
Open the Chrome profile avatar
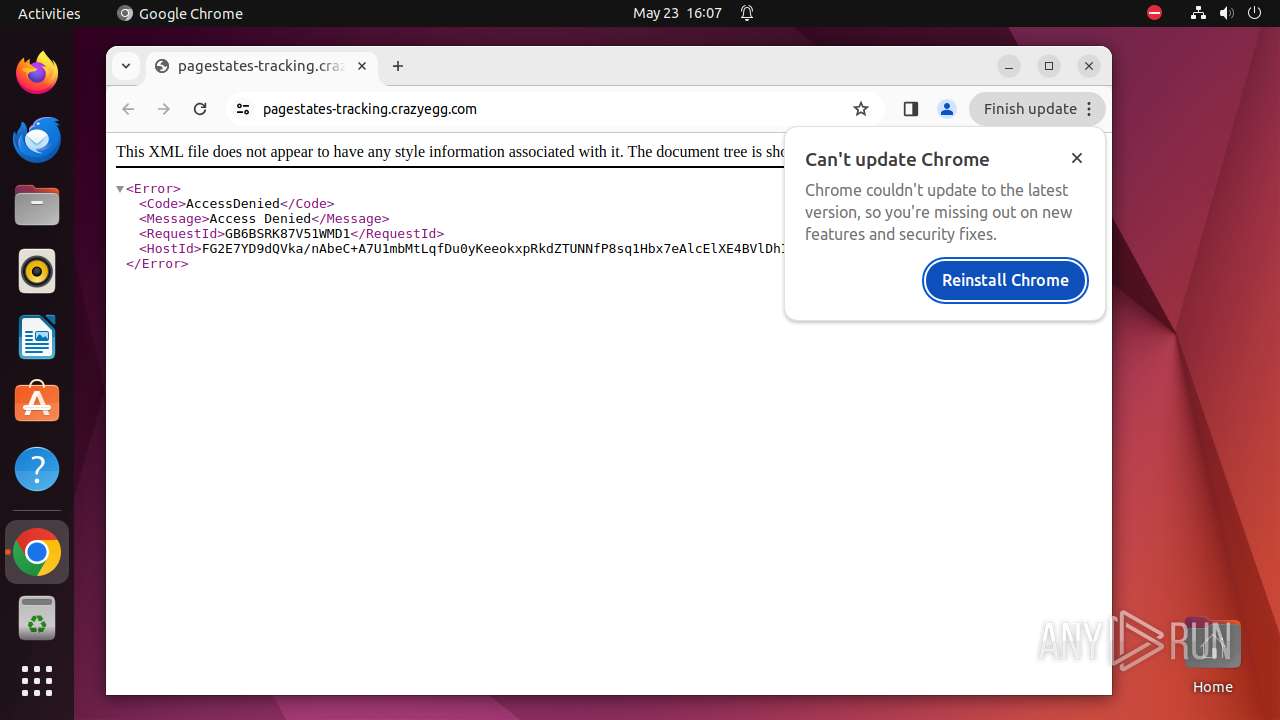pyautogui.click(x=947, y=109)
